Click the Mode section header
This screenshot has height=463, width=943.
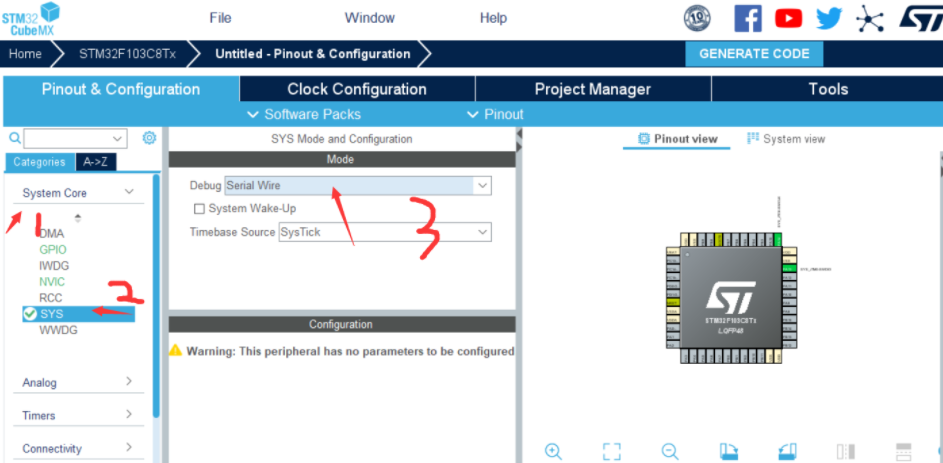(x=342, y=159)
